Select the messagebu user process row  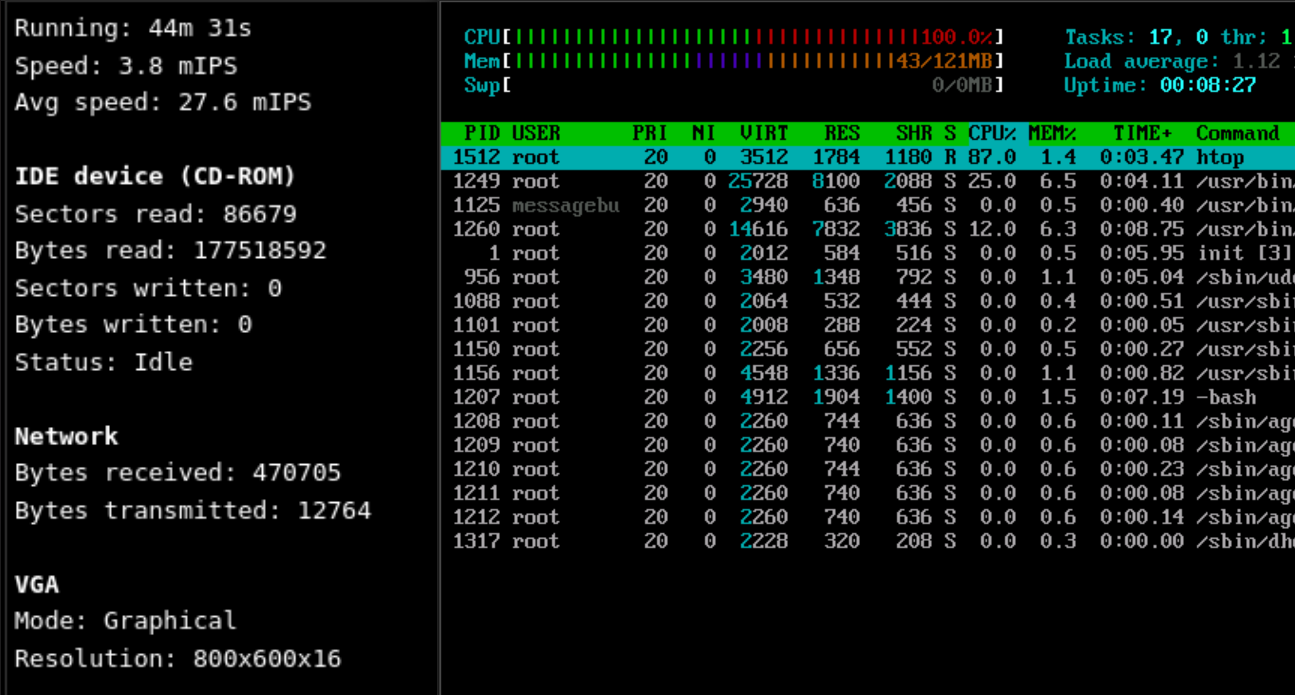860,205
